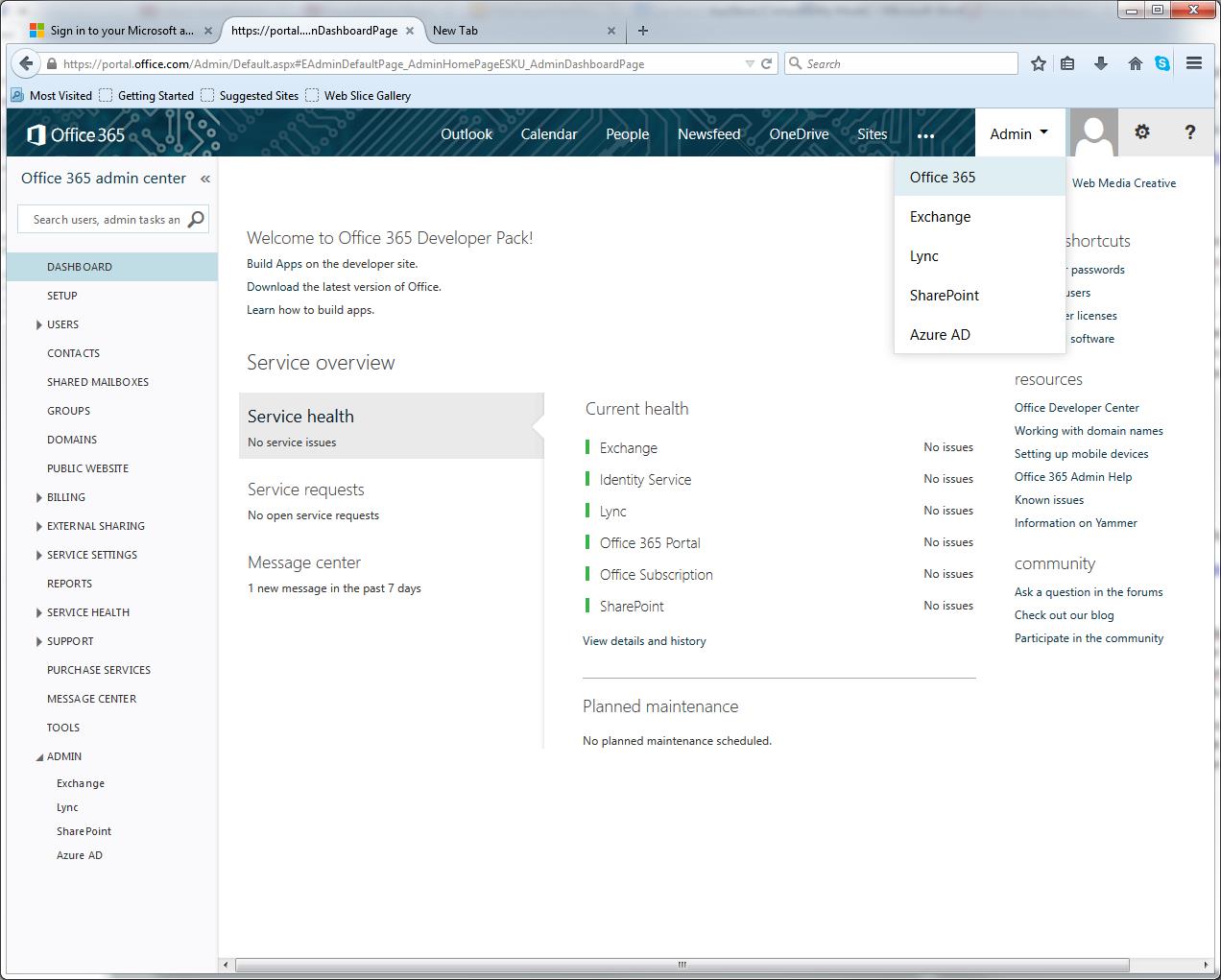Viewport: 1221px width, 980px height.
Task: Click the browser address bar URL
Action: click(x=353, y=64)
